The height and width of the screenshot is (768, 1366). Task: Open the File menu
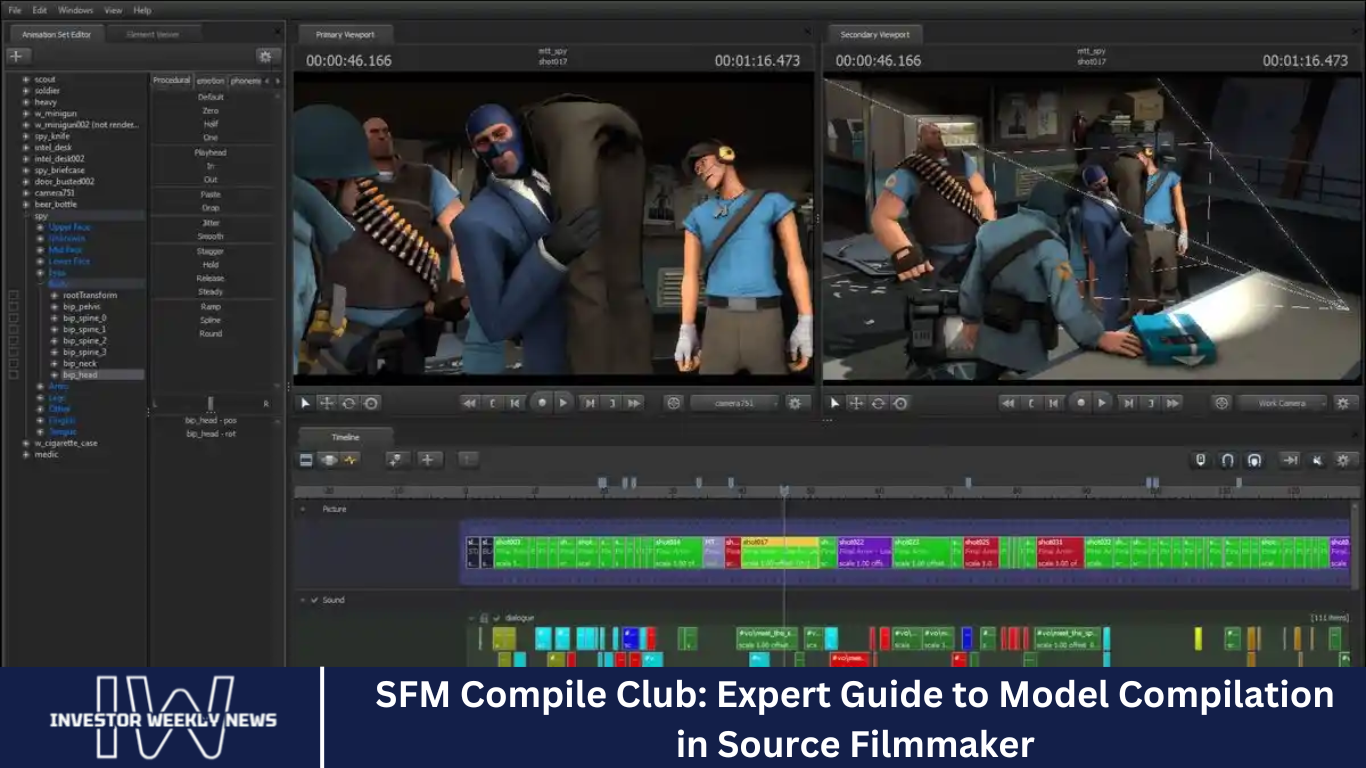pyautogui.click(x=14, y=10)
